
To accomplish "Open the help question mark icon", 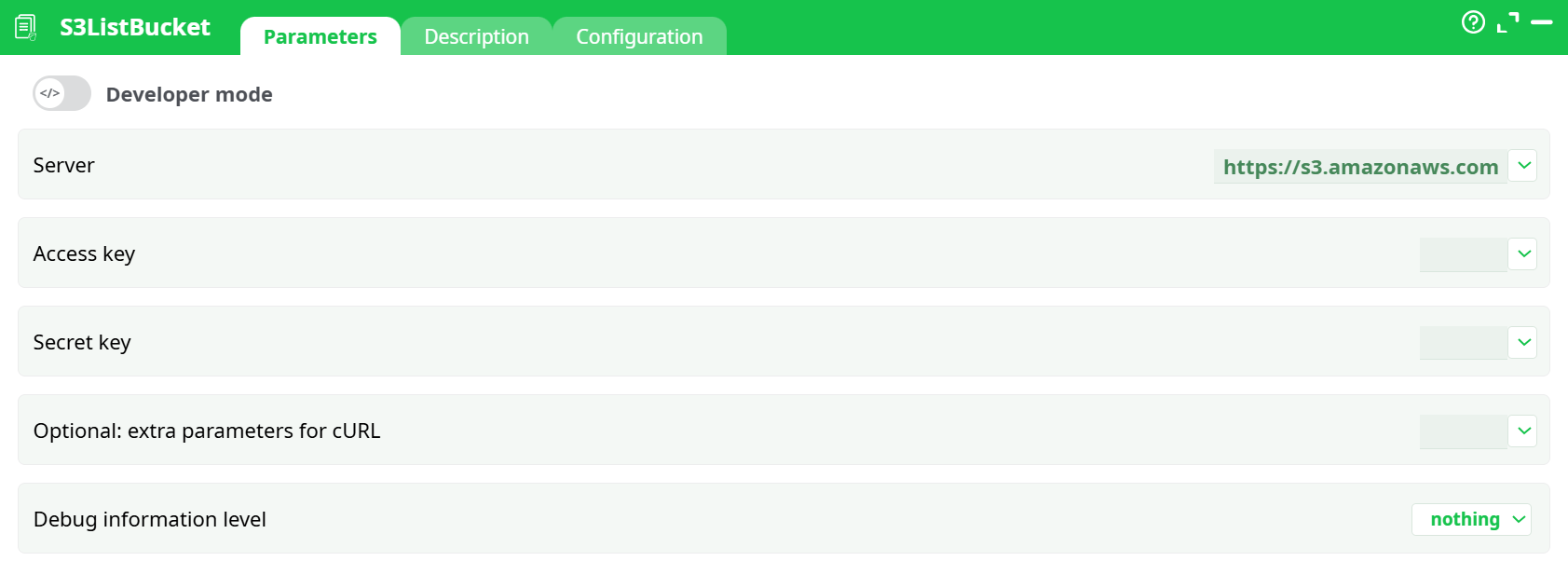I will tap(1473, 21).
